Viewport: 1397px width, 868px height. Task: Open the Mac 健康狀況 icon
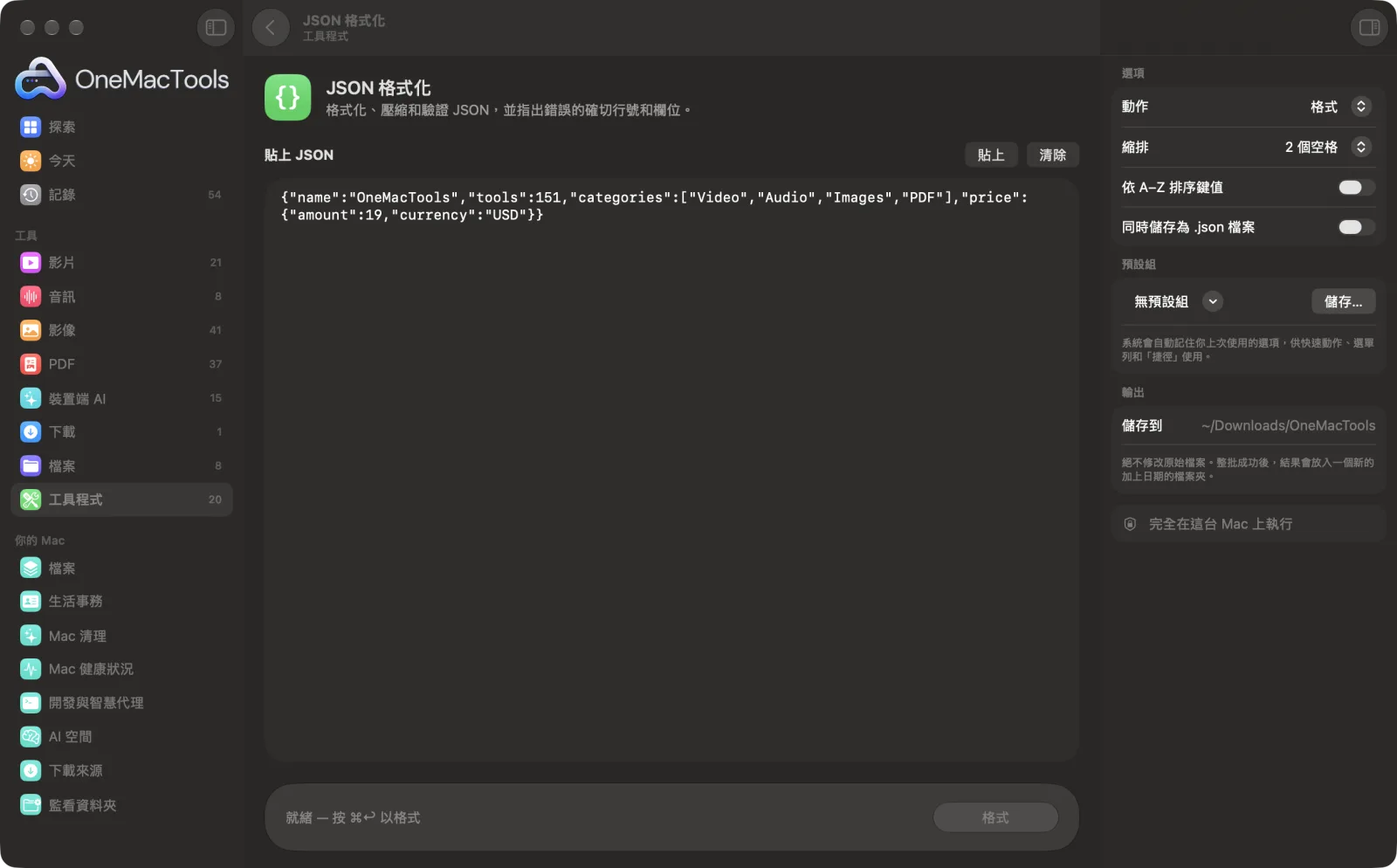pyautogui.click(x=31, y=669)
